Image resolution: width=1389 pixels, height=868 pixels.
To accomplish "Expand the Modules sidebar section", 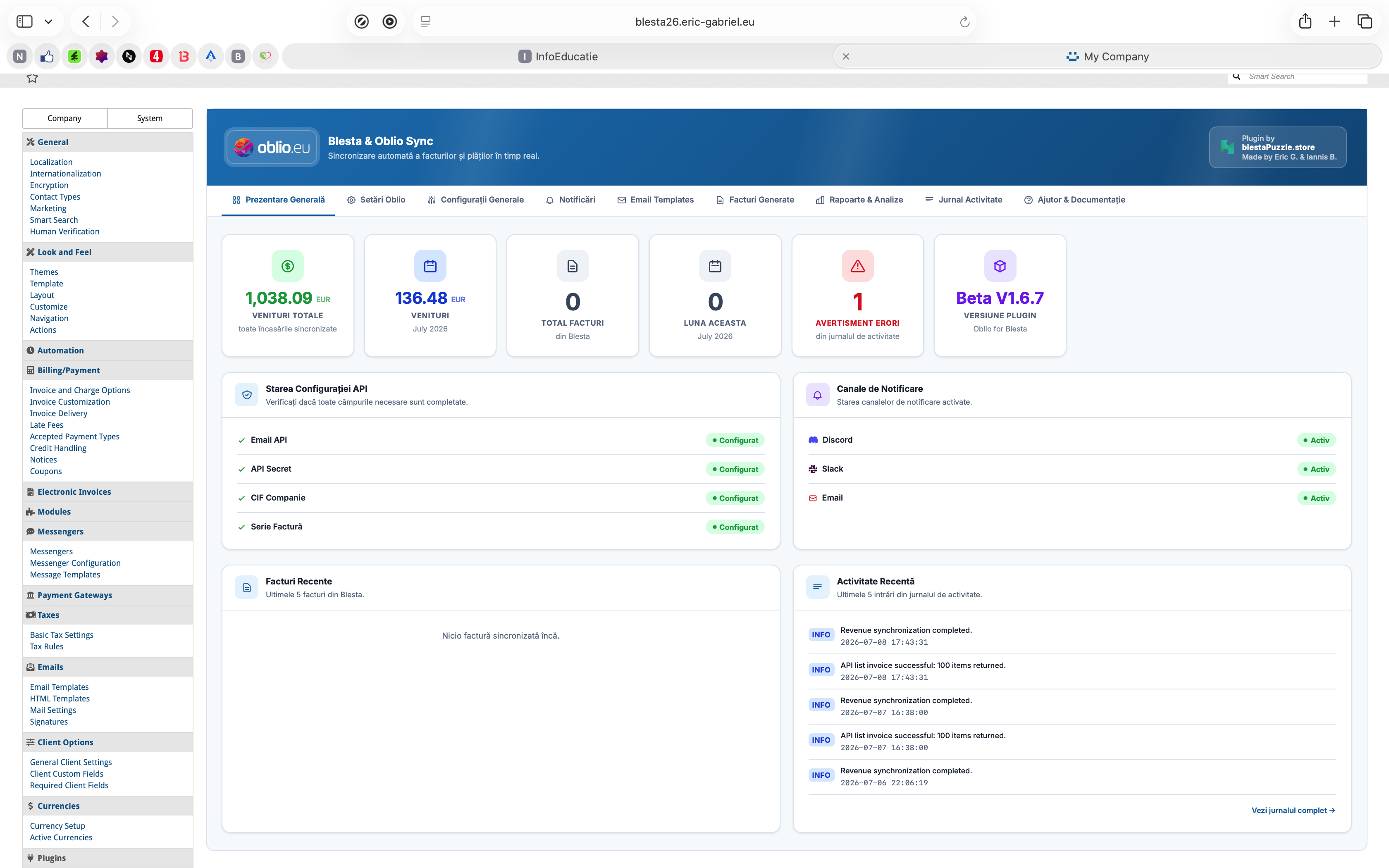I will (107, 512).
